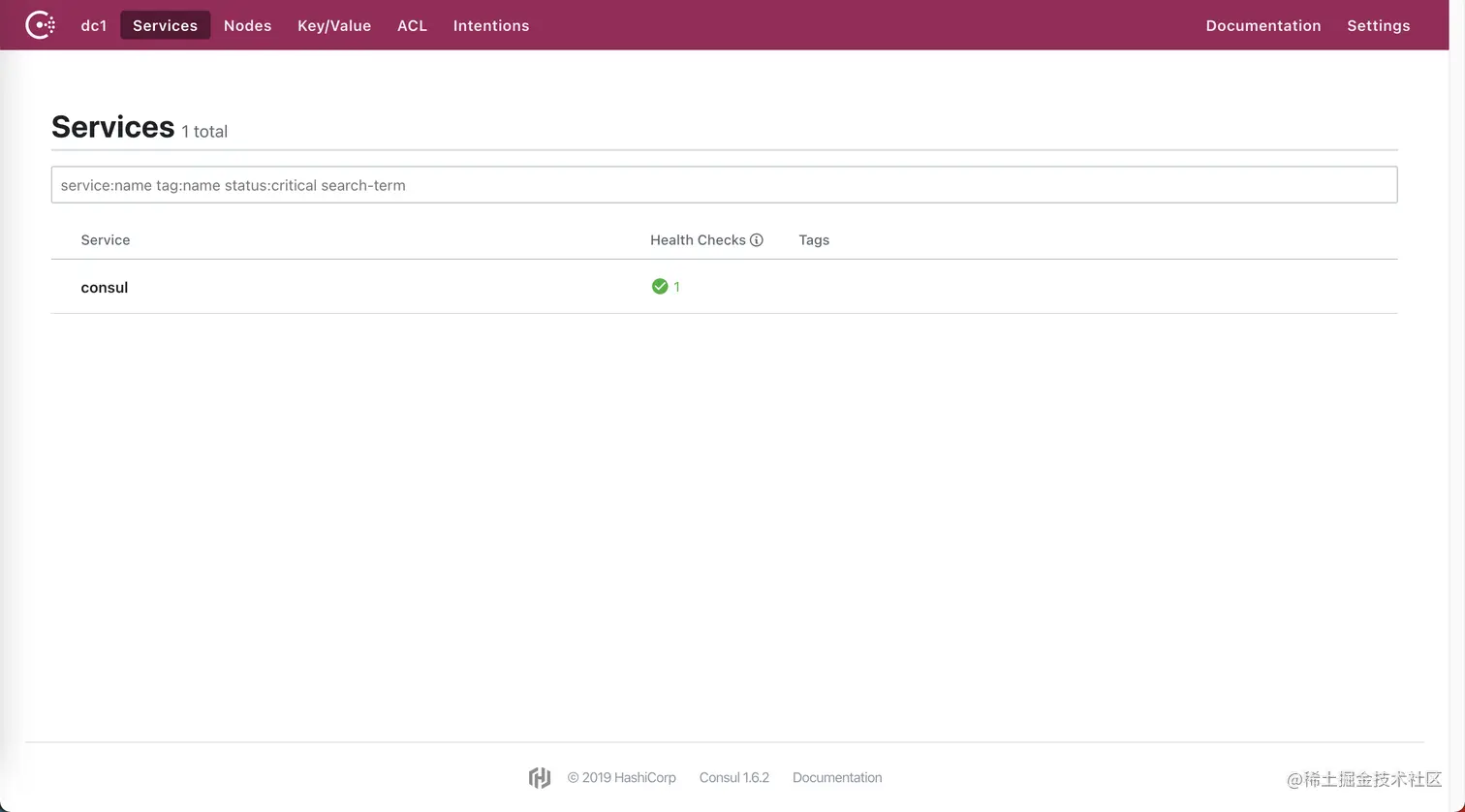Image resolution: width=1465 pixels, height=812 pixels.
Task: Click the Tags column header
Action: point(814,240)
